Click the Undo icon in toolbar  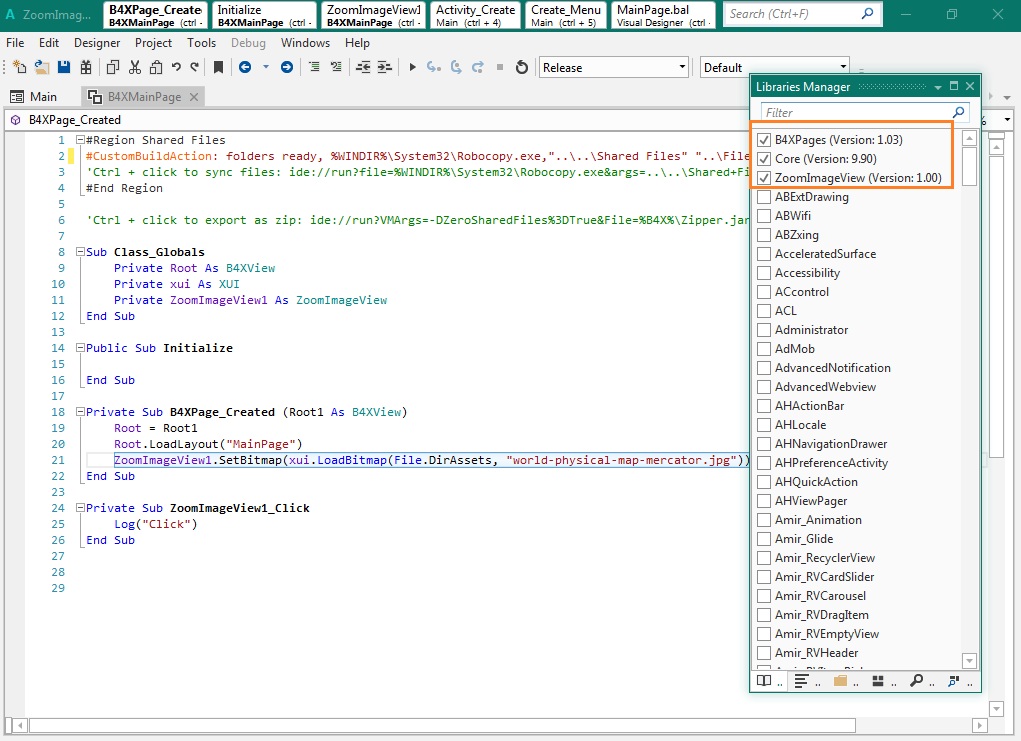point(176,67)
